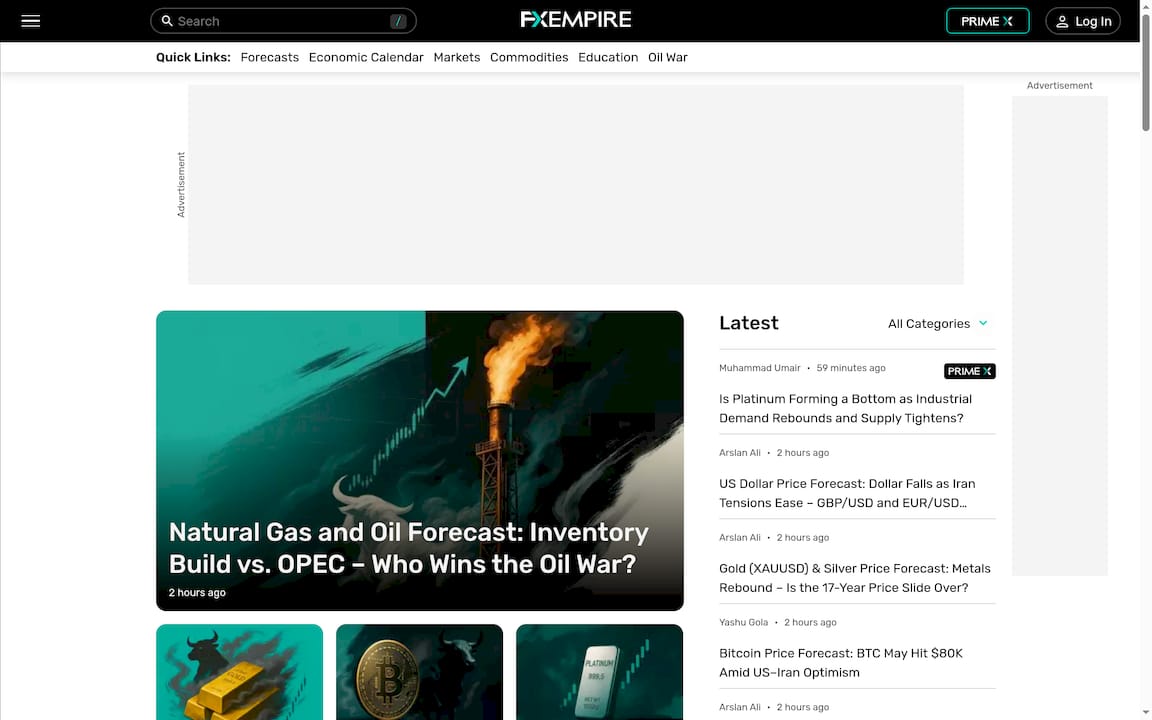The image size is (1152, 720).
Task: Click the gold bars article thumbnail
Action: pyautogui.click(x=239, y=672)
